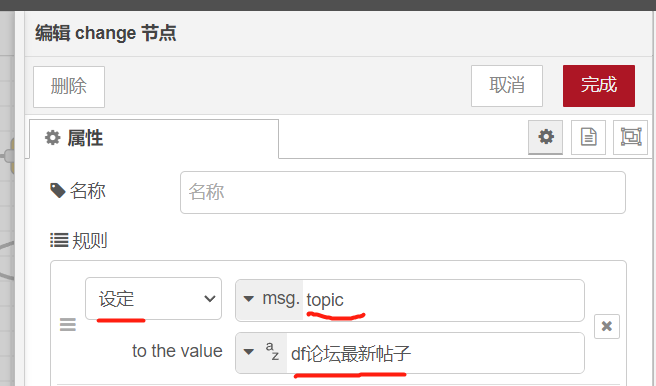Open the 设定 rule action dropdown
Viewport: 656px width, 386px height.
point(154,299)
